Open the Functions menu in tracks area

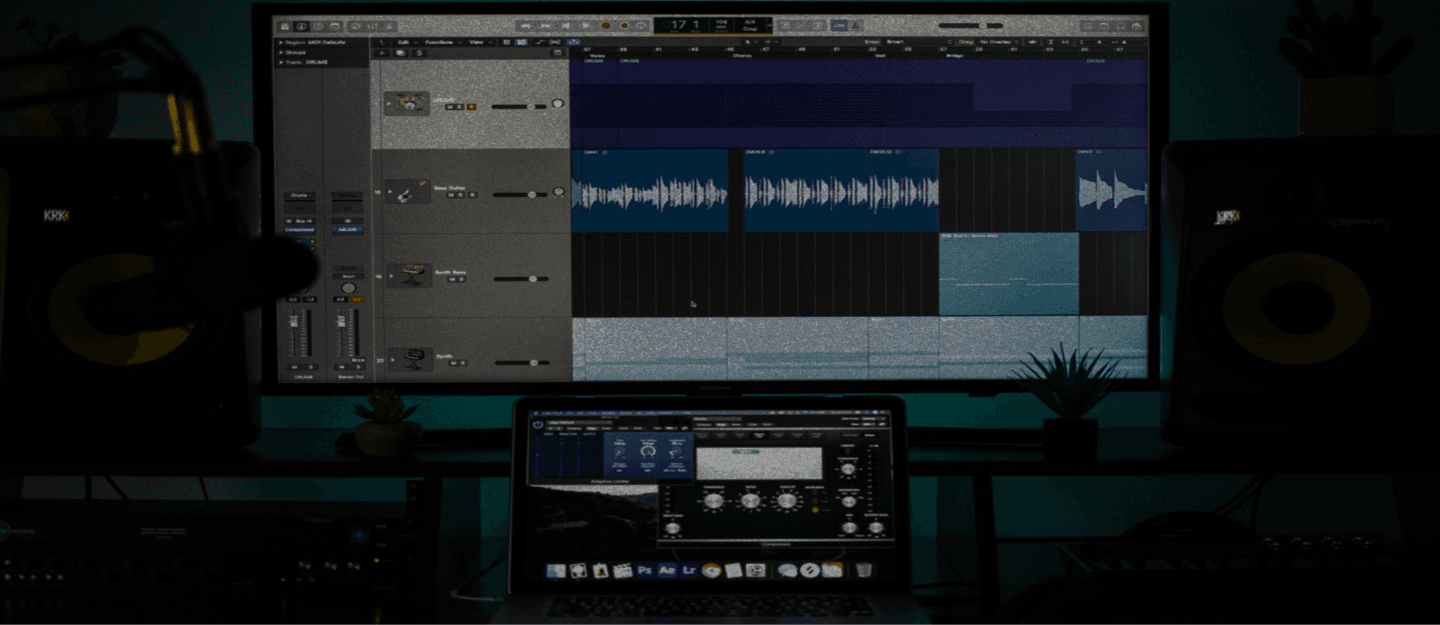[x=439, y=42]
